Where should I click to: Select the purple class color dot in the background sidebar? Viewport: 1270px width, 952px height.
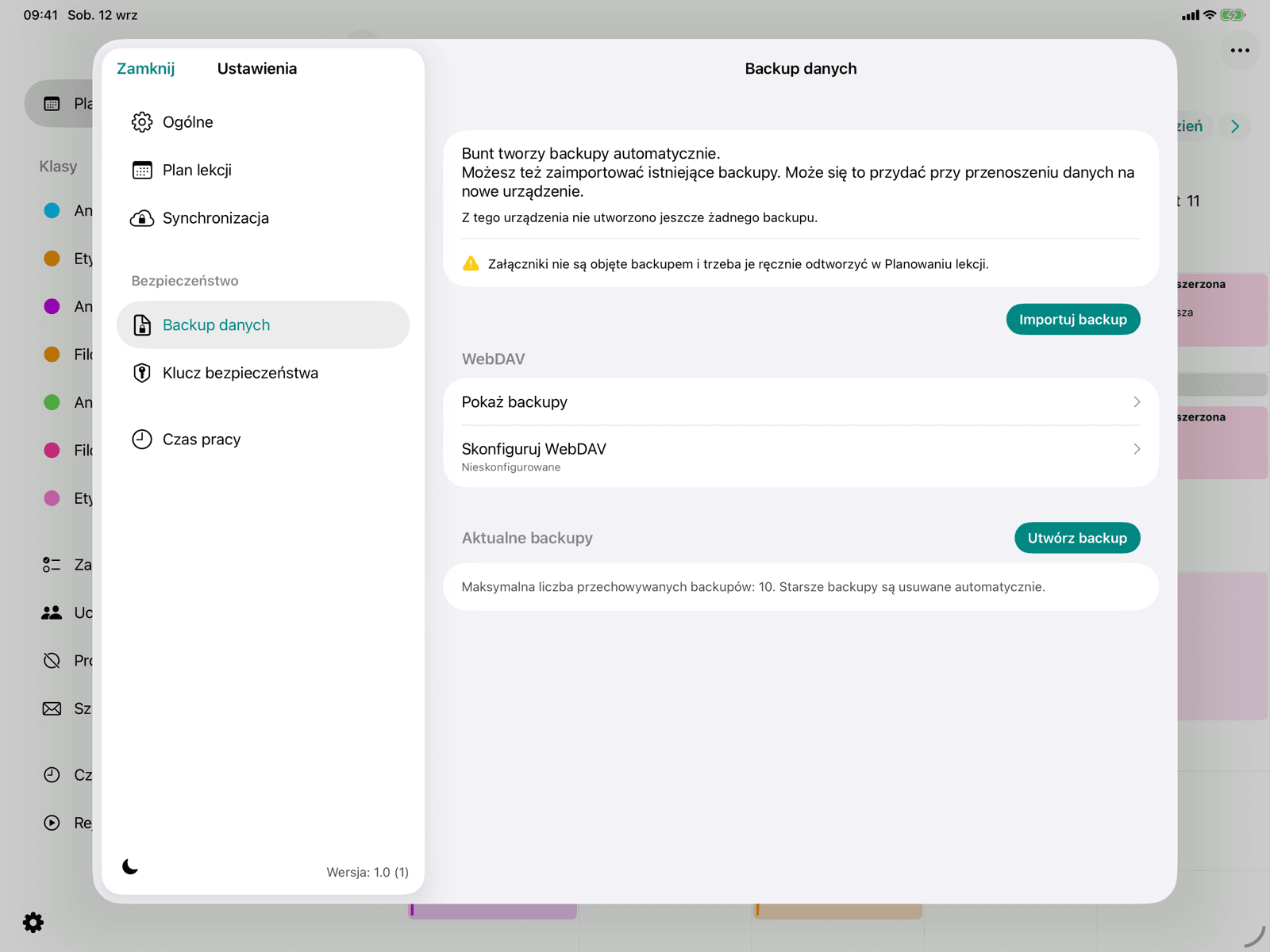(x=52, y=306)
